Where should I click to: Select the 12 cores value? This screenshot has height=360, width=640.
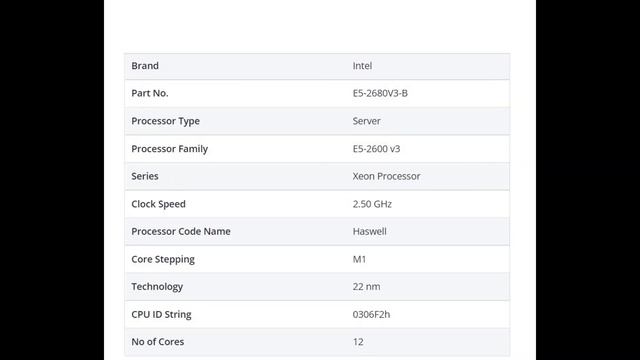(x=358, y=342)
